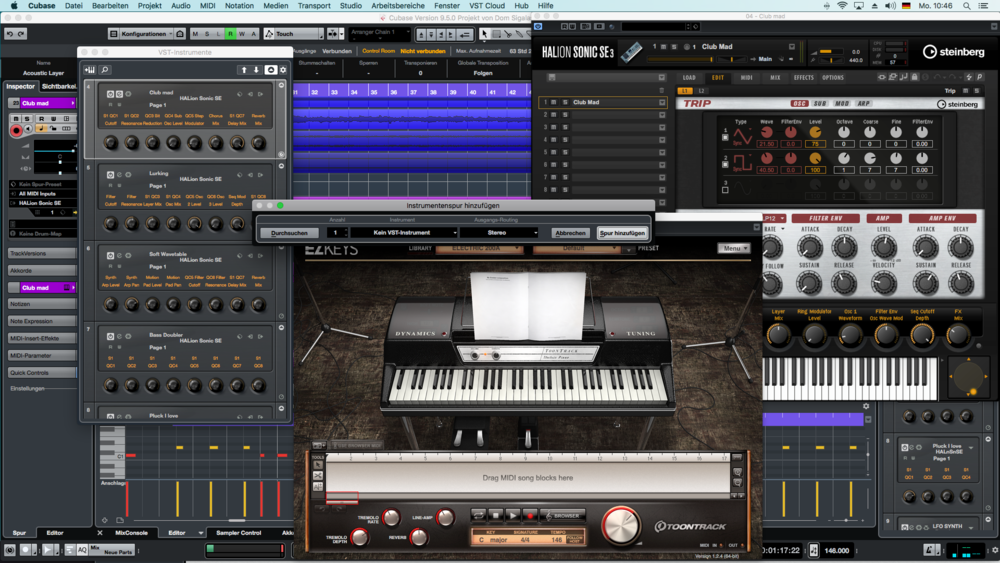1000x563 pixels.
Task: Click the record enable button in Inspector
Action: click(17, 131)
